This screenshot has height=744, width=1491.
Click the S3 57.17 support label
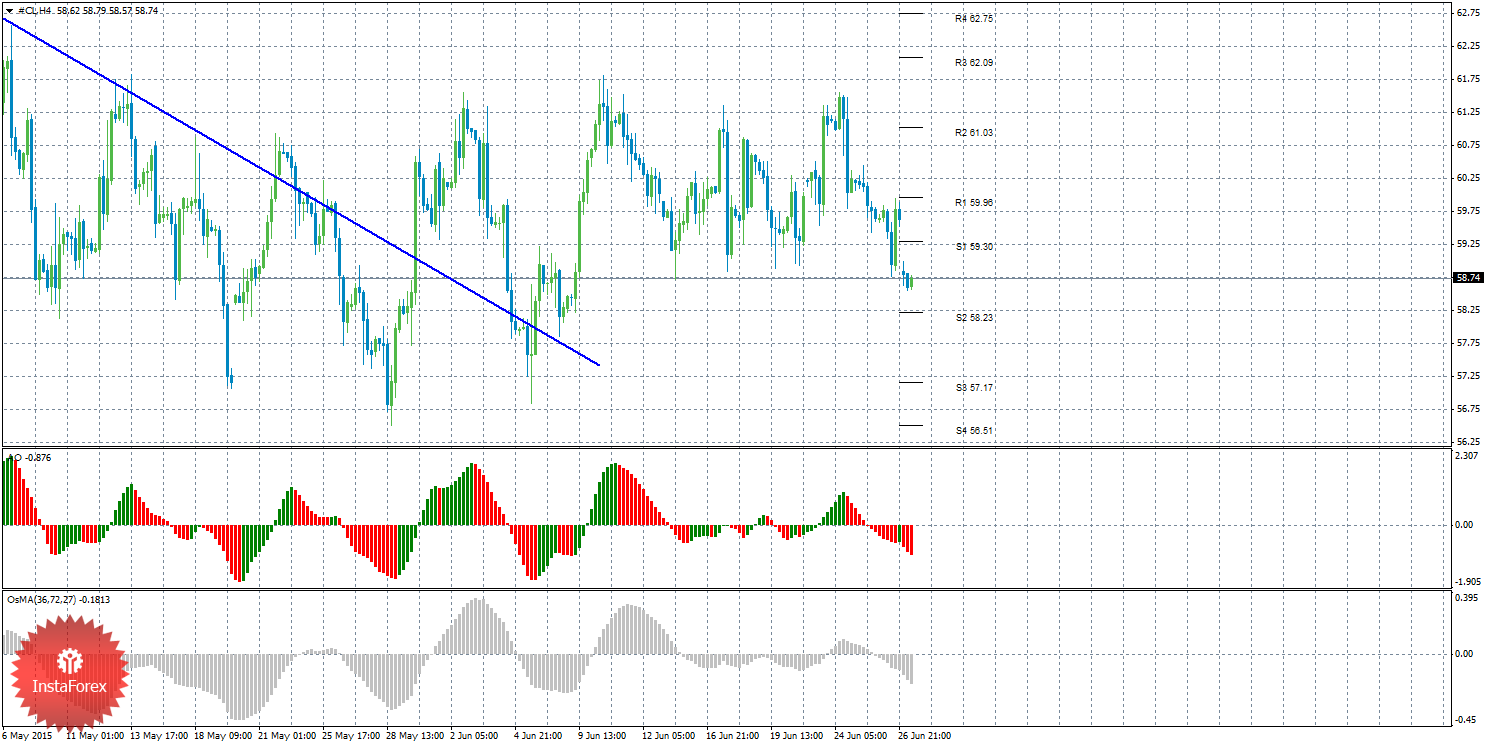(974, 387)
